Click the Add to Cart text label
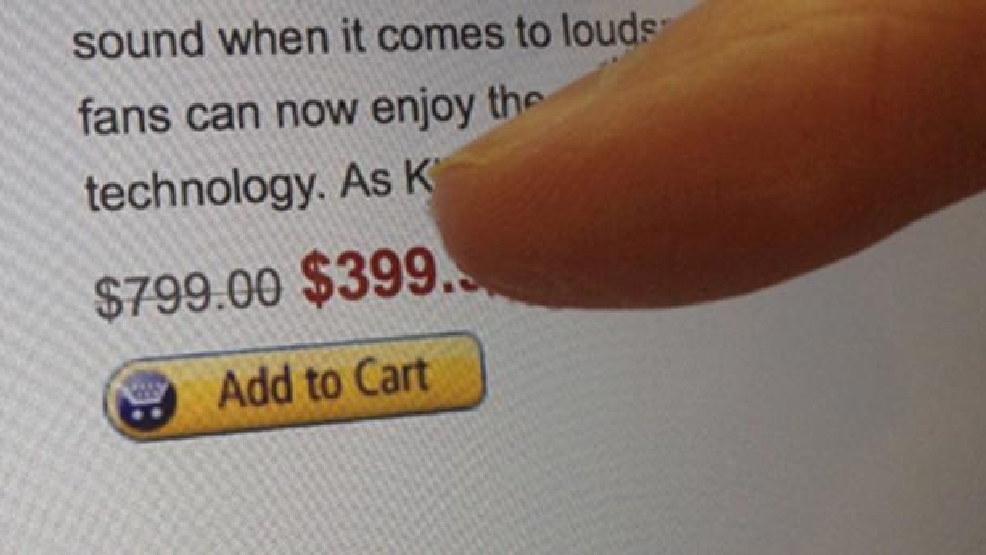Image resolution: width=986 pixels, height=555 pixels. [324, 384]
